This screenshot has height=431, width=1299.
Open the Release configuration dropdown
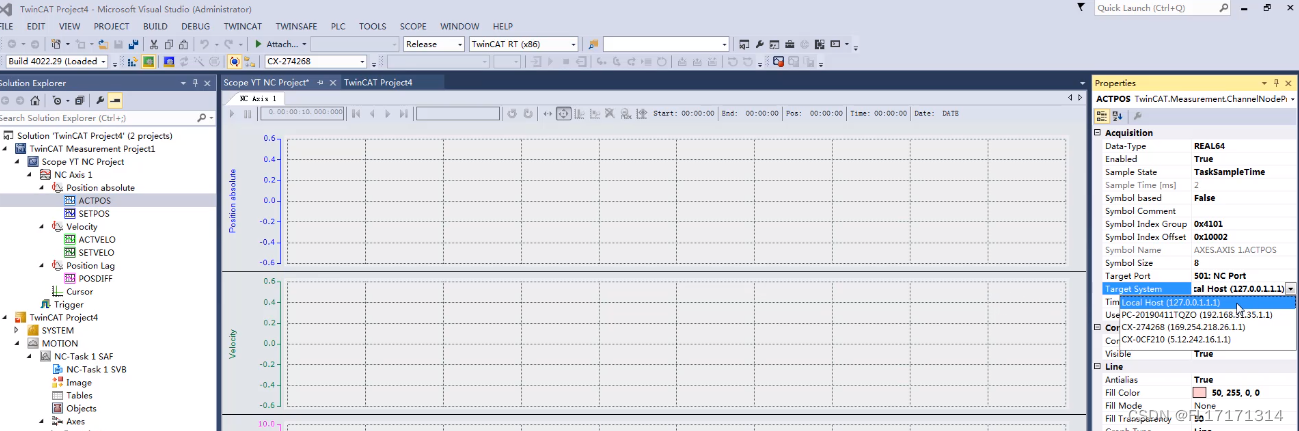coord(460,44)
